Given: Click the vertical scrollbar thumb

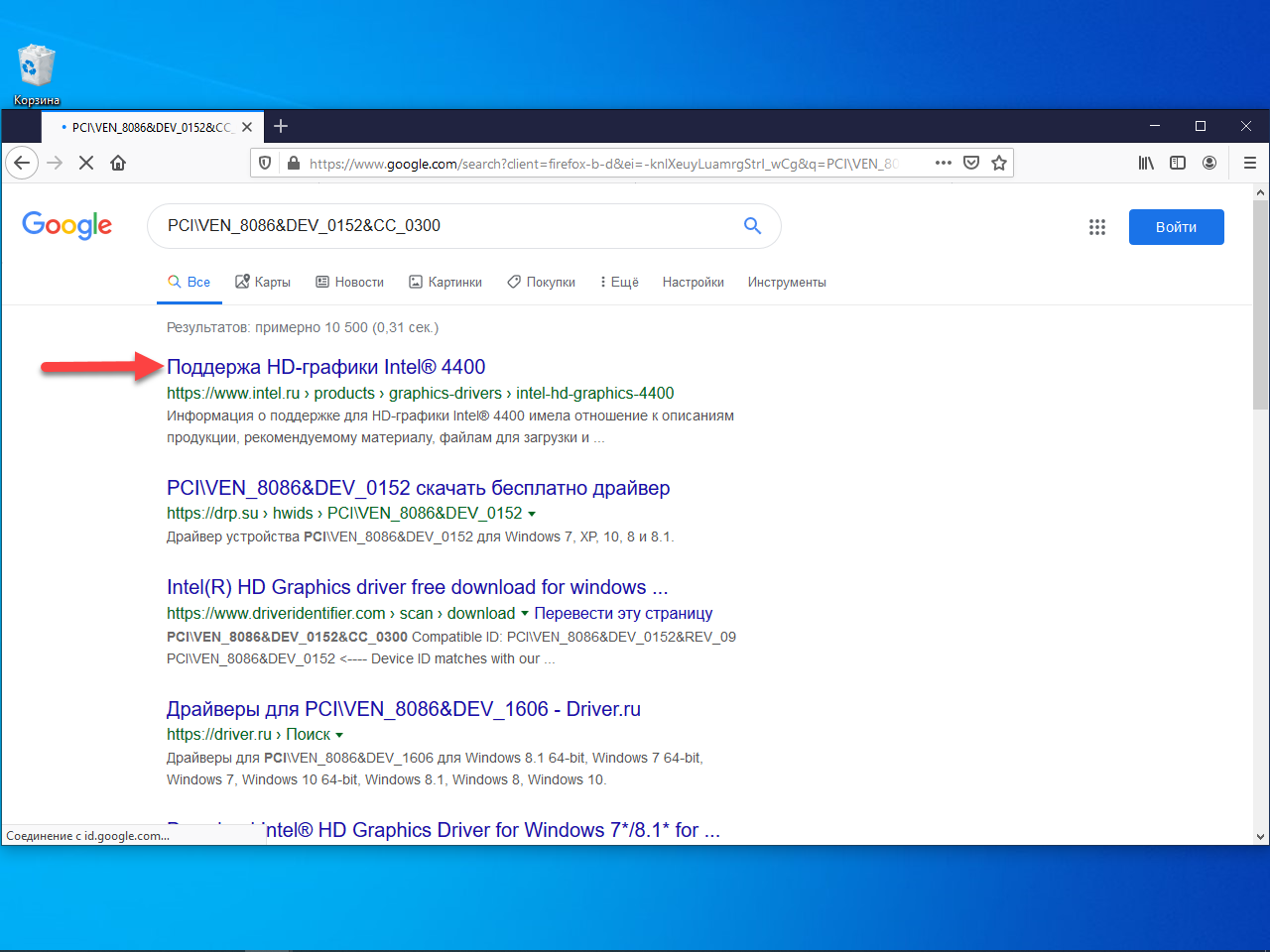Looking at the screenshot, I should (x=1261, y=305).
